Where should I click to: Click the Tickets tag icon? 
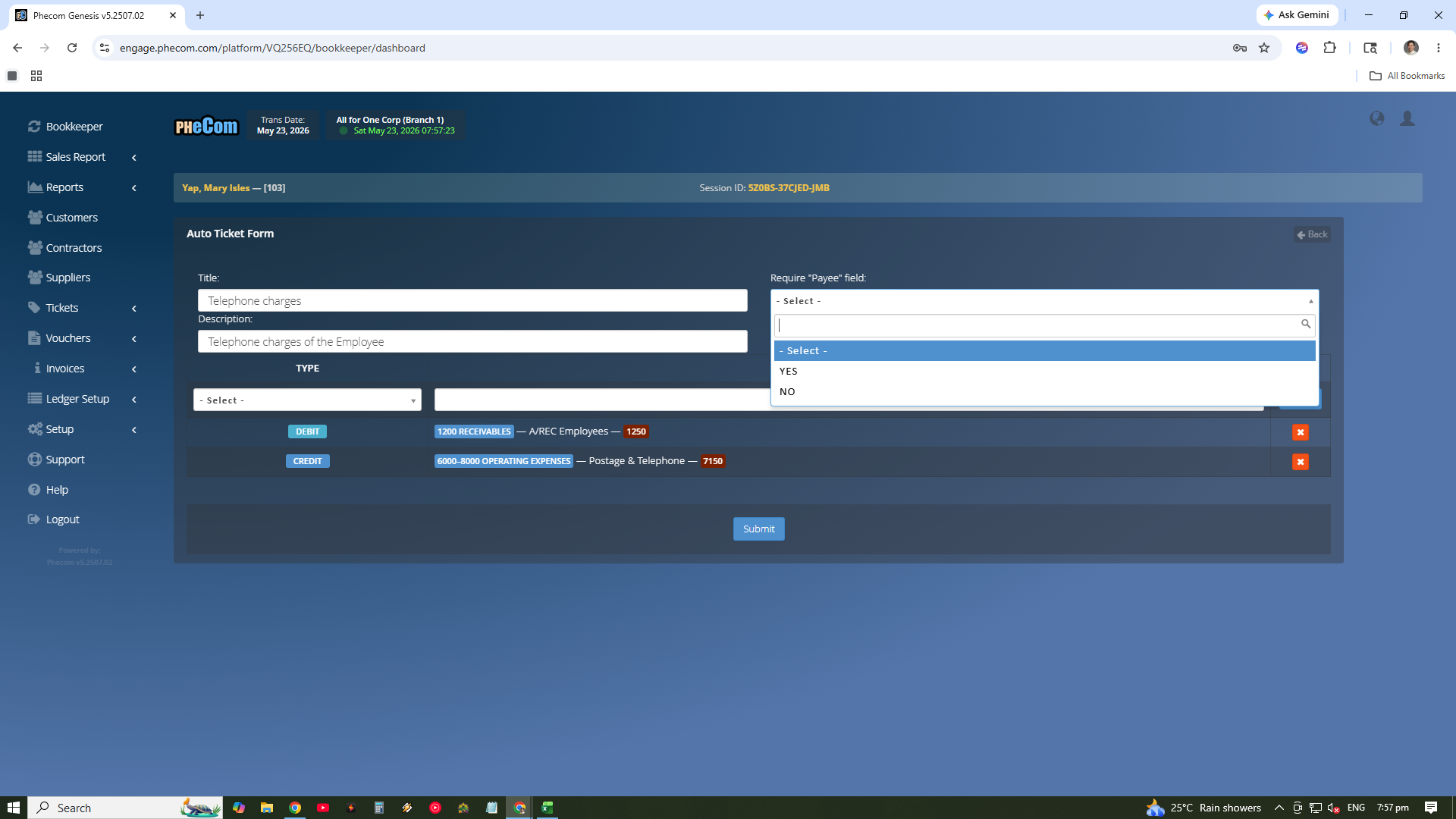[34, 307]
